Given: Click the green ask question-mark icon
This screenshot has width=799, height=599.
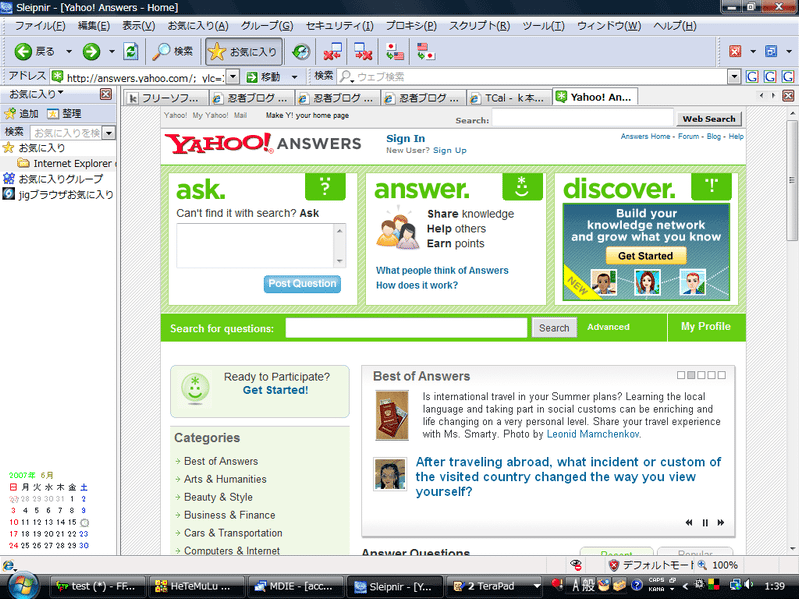Looking at the screenshot, I should pyautogui.click(x=325, y=186).
